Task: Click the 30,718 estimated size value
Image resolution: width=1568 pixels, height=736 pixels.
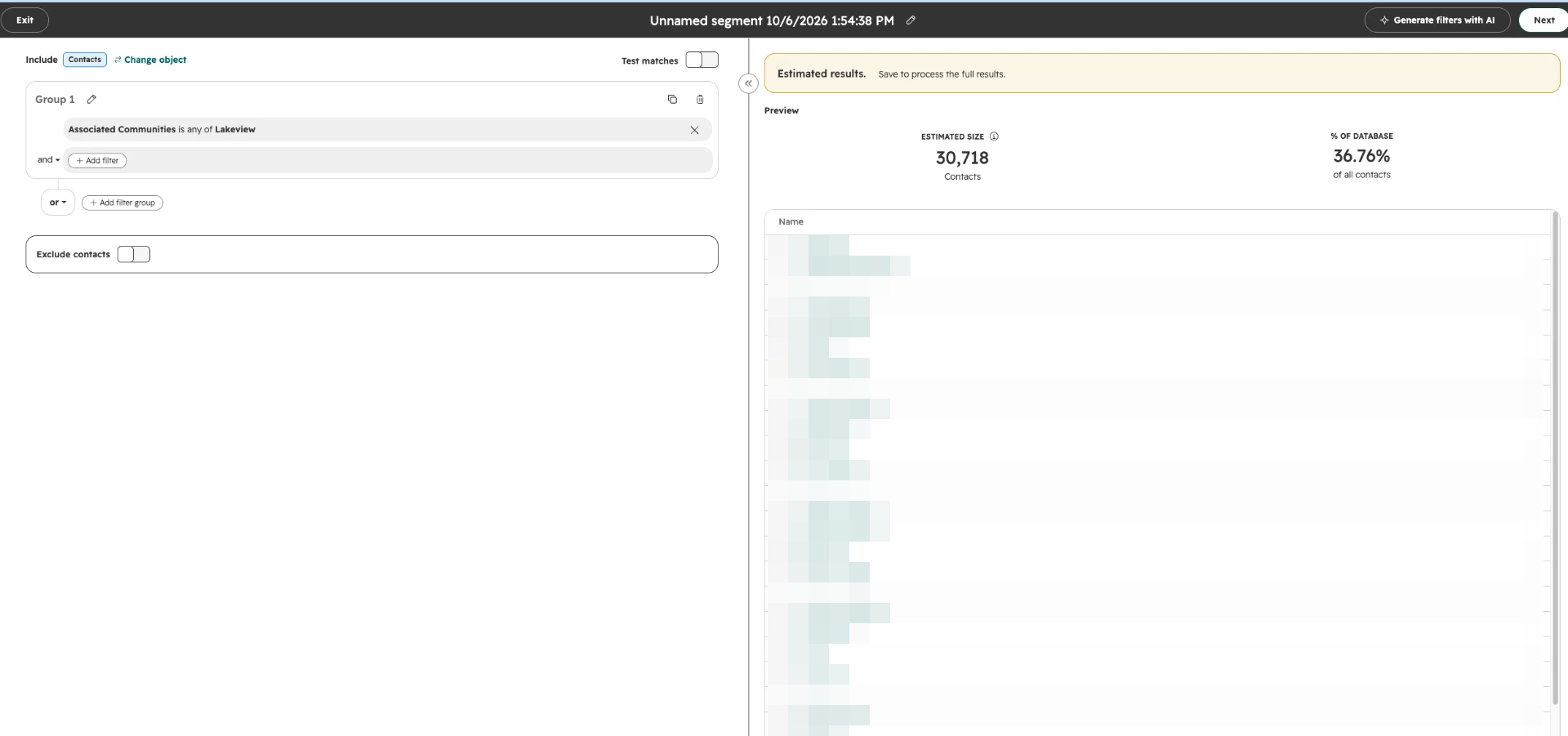Action: pyautogui.click(x=962, y=158)
